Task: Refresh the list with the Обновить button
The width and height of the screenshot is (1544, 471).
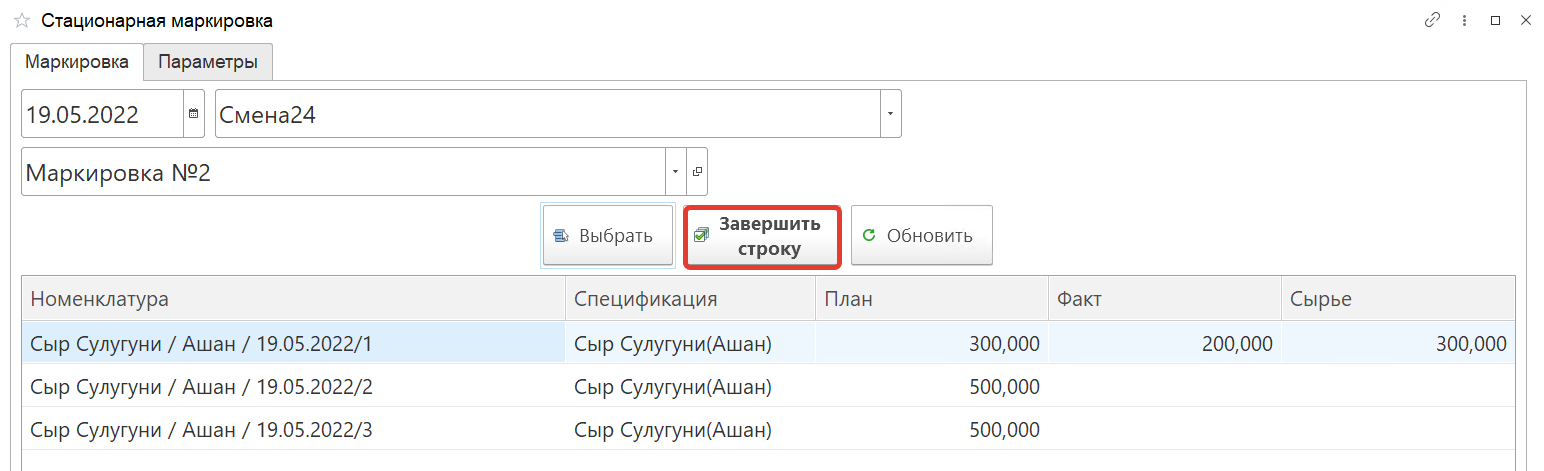Action: pos(921,236)
